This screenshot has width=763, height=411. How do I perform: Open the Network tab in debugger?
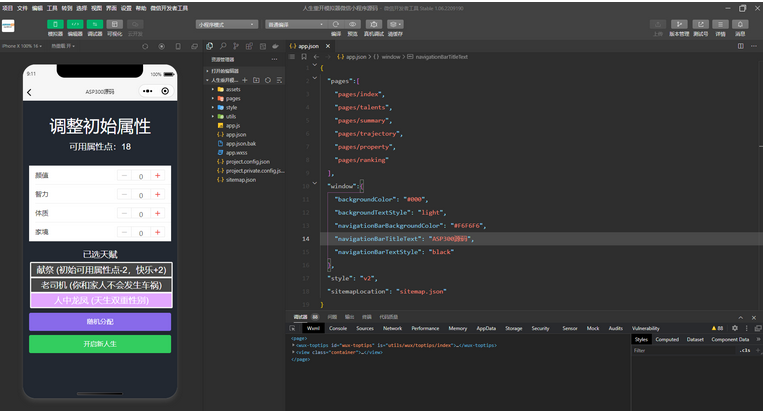pyautogui.click(x=392, y=328)
